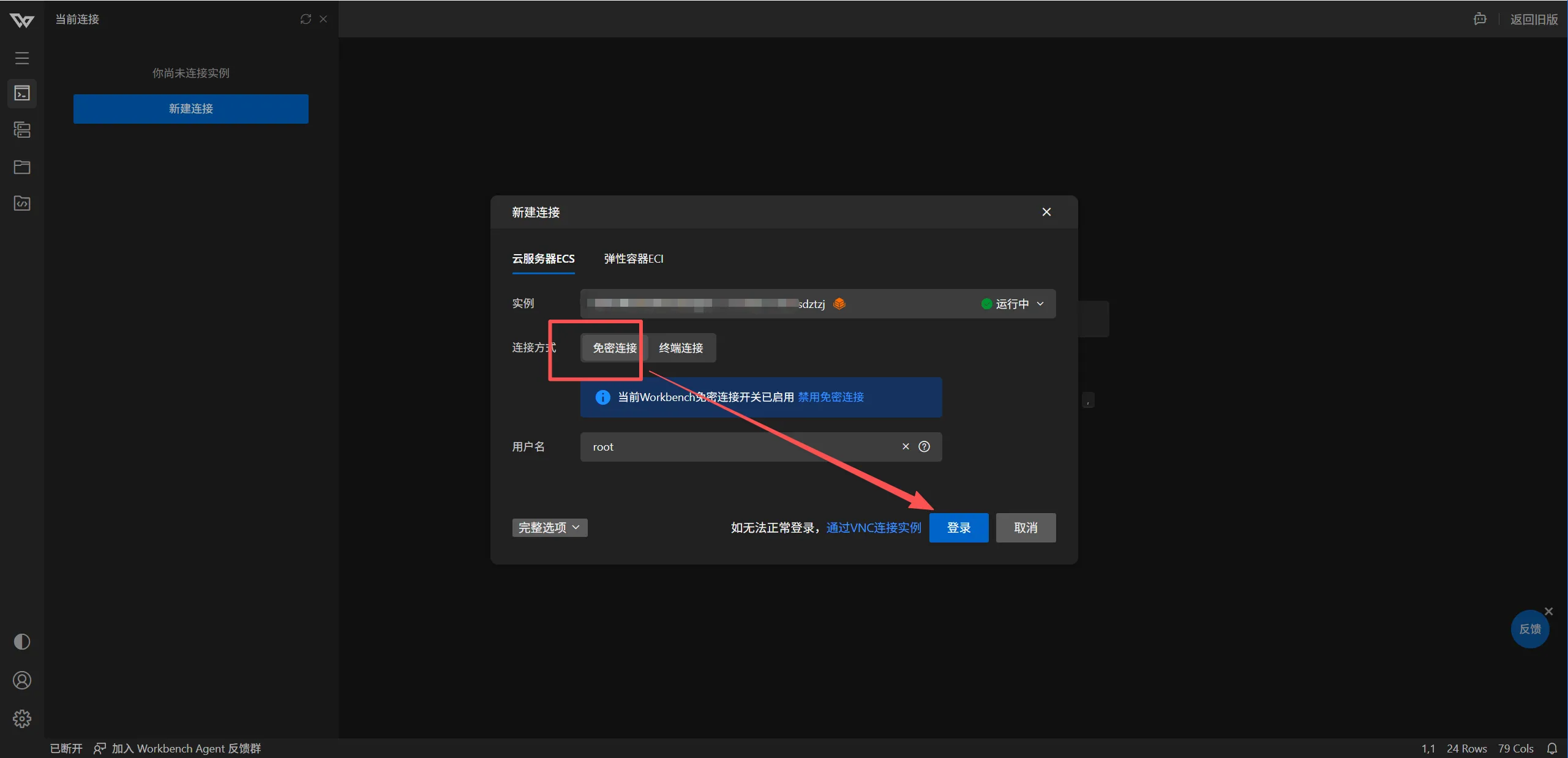The image size is (1568, 758).
Task: Open the instance selection dropdown
Action: coord(818,304)
